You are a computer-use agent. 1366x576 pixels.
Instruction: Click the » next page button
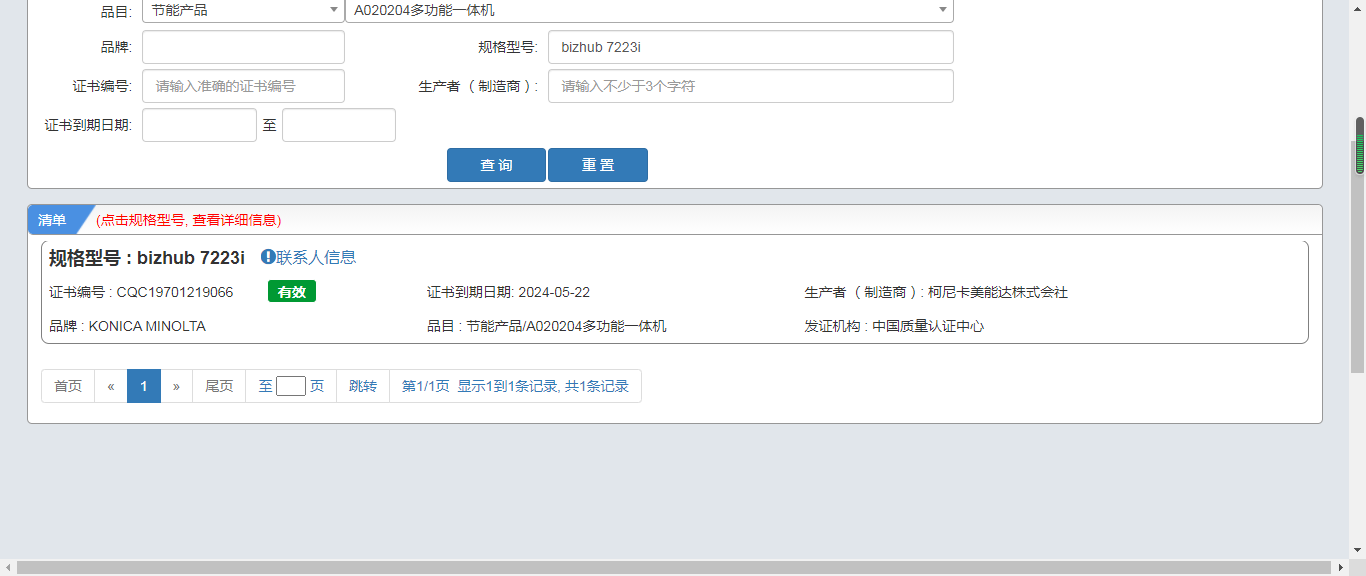tap(176, 386)
